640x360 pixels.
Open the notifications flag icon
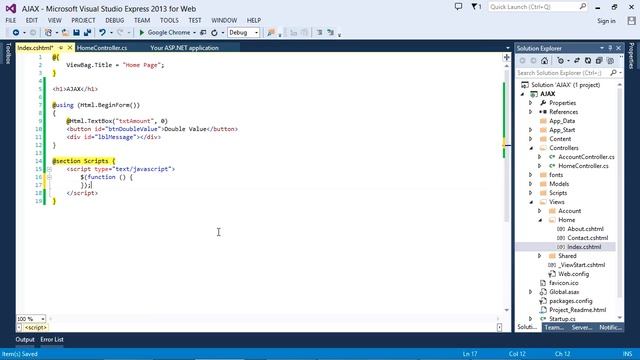[475, 7]
